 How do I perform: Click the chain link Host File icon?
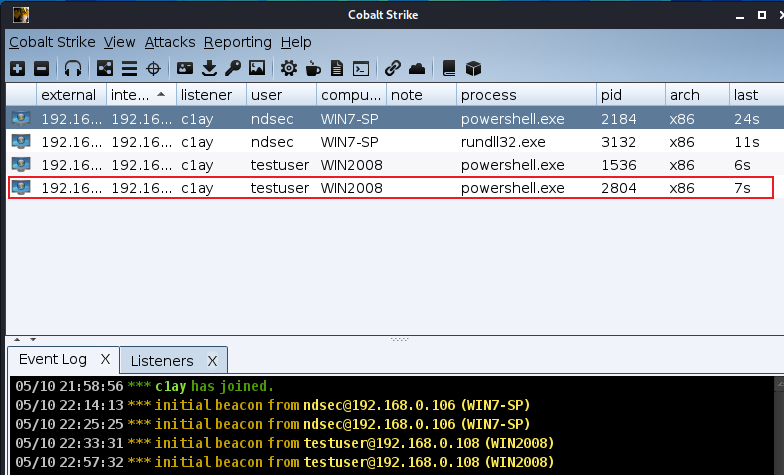393,68
